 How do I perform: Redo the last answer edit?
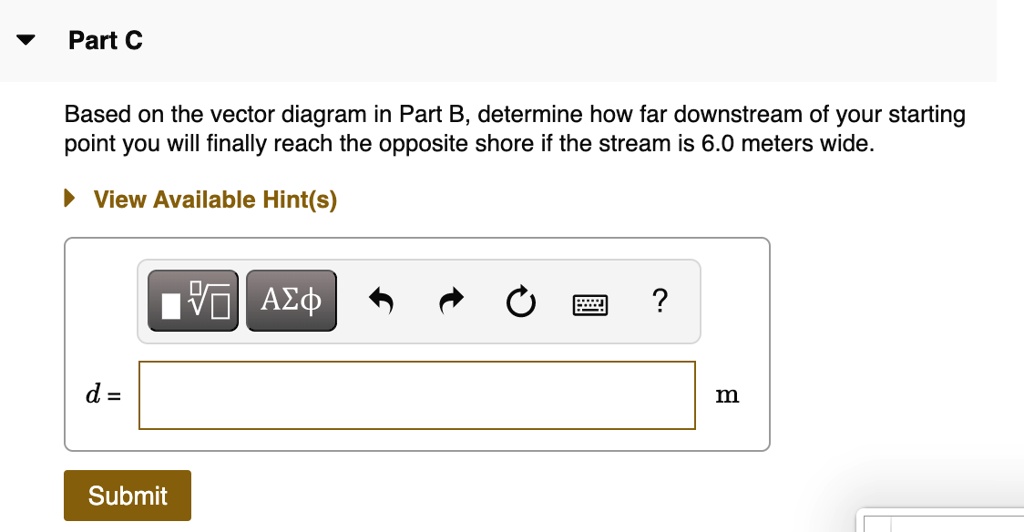click(451, 300)
